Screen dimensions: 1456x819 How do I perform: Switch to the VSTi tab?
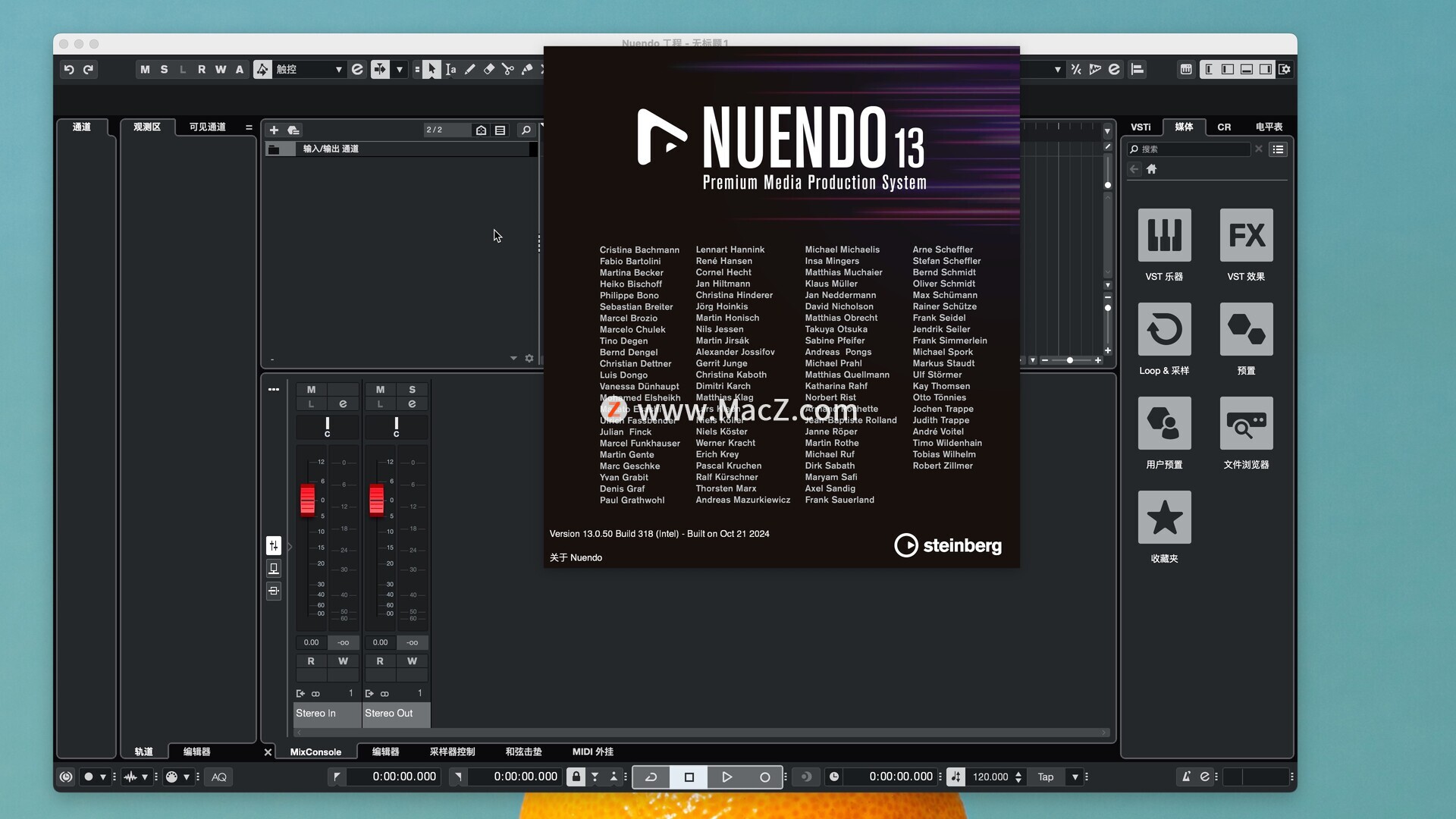pos(1141,127)
